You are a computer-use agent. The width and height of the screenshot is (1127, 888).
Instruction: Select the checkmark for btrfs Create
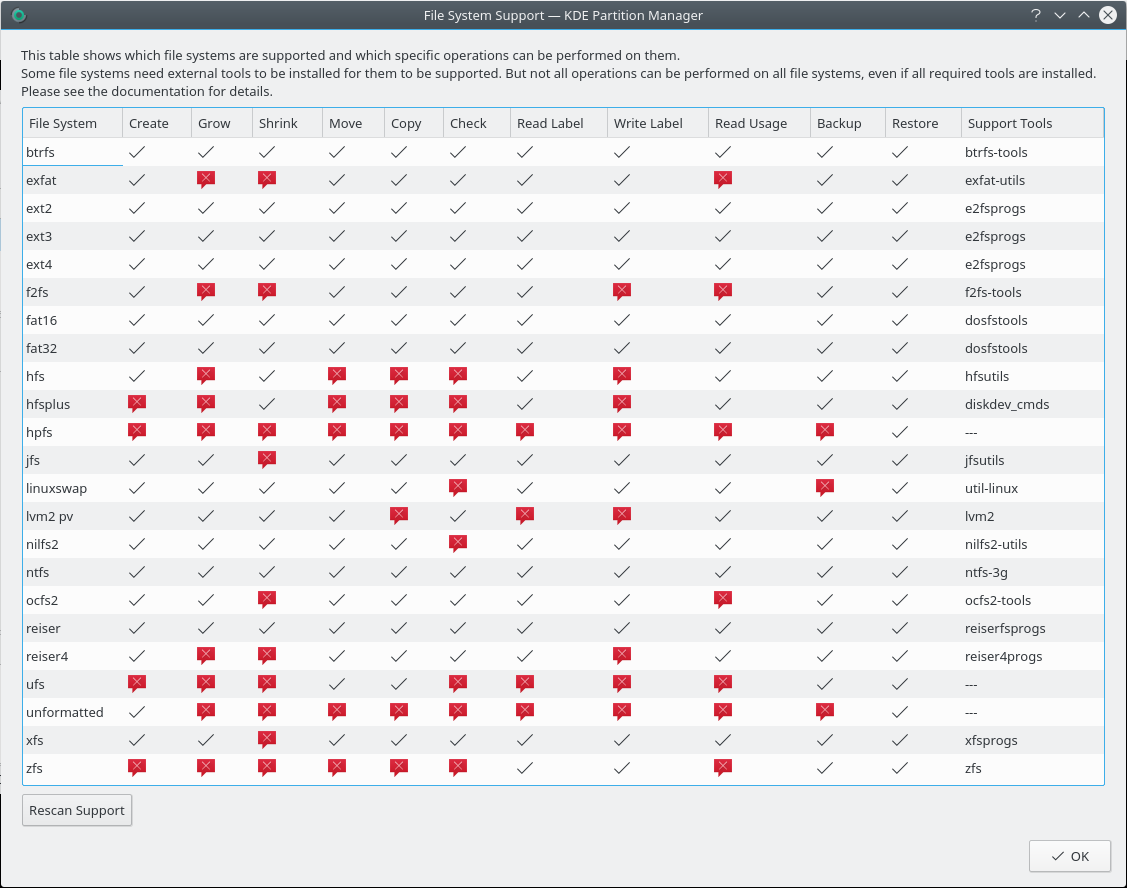click(137, 152)
